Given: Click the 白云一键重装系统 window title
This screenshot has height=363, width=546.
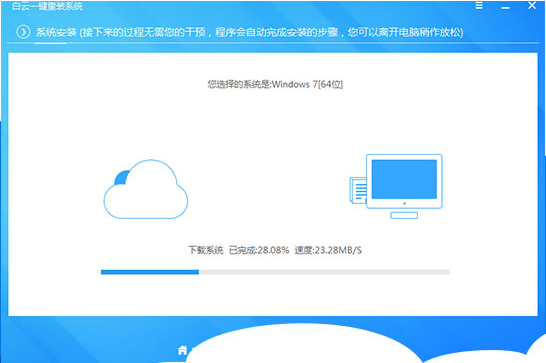Looking at the screenshot, I should click(x=47, y=6).
